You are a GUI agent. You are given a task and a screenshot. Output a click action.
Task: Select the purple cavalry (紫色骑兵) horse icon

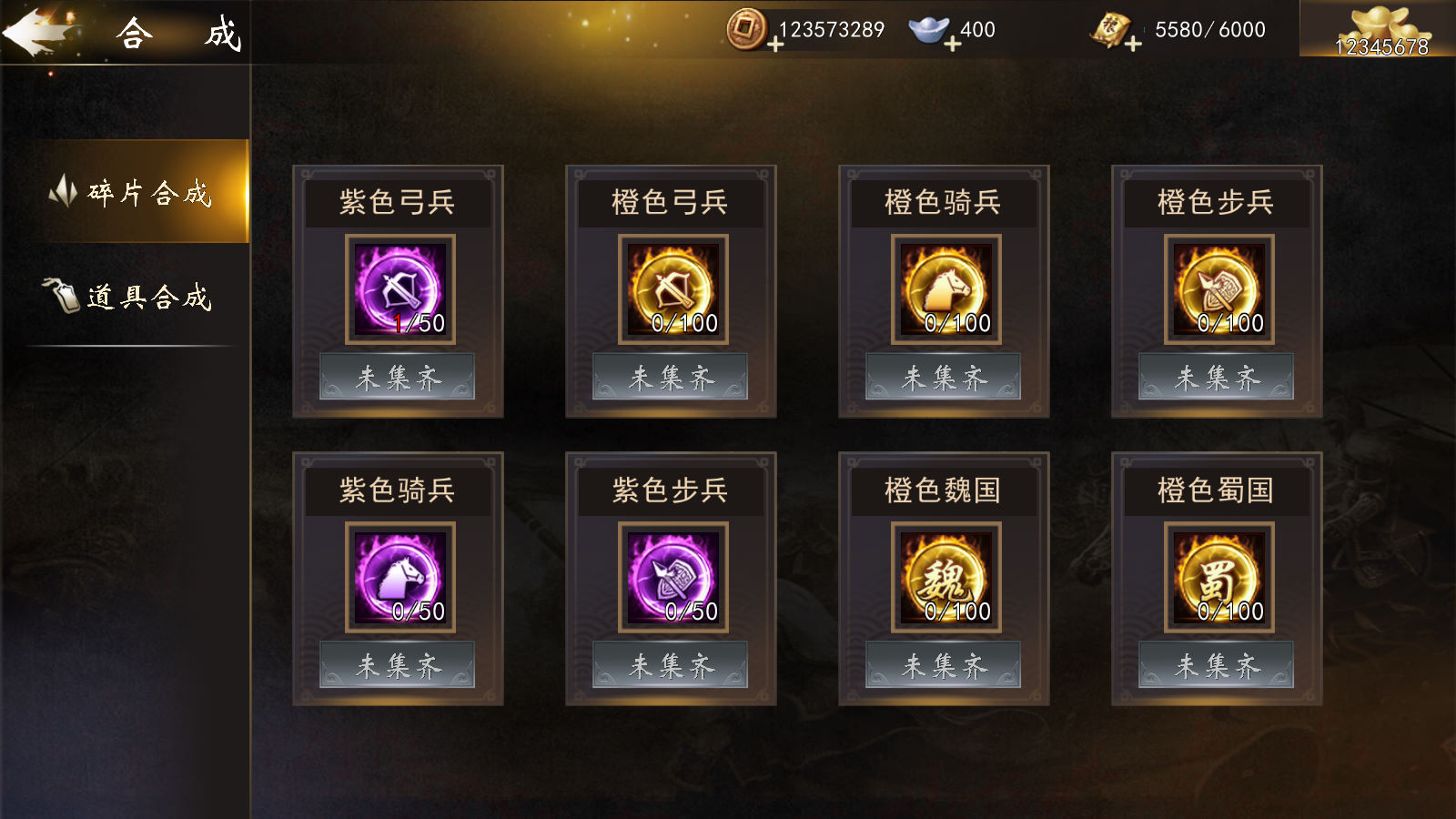tap(399, 577)
